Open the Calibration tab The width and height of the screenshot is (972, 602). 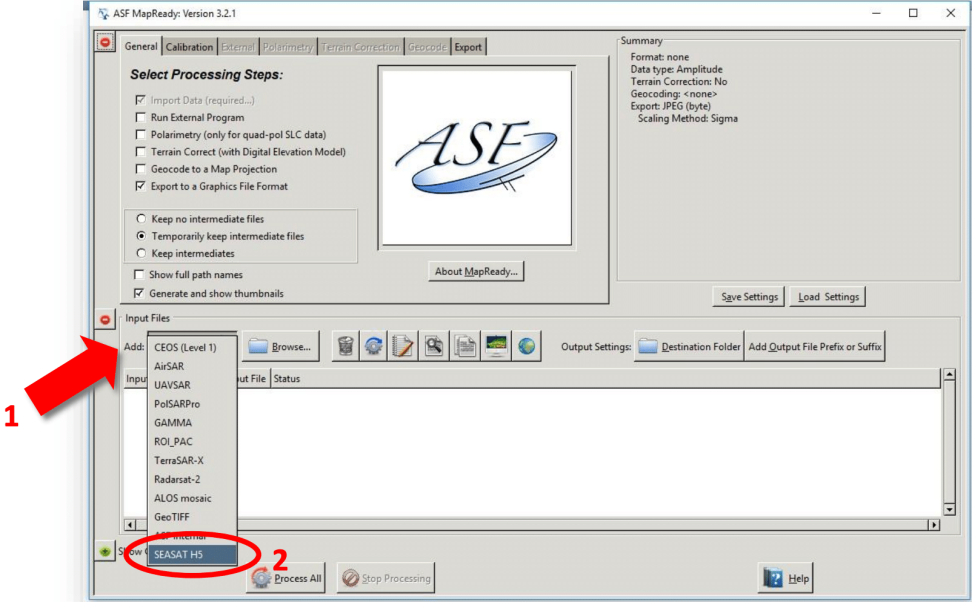pos(189,47)
